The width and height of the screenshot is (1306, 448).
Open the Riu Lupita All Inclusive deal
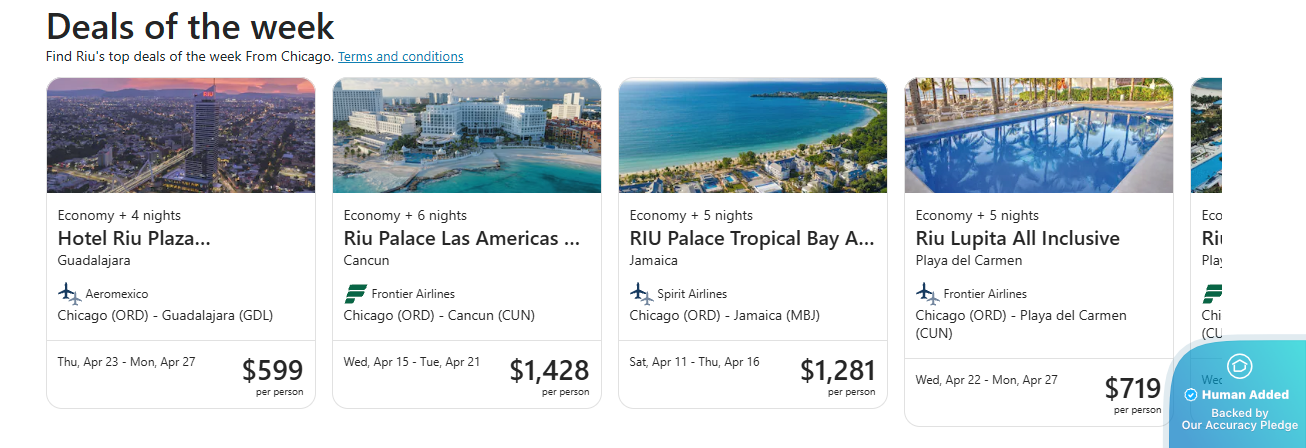[1017, 239]
